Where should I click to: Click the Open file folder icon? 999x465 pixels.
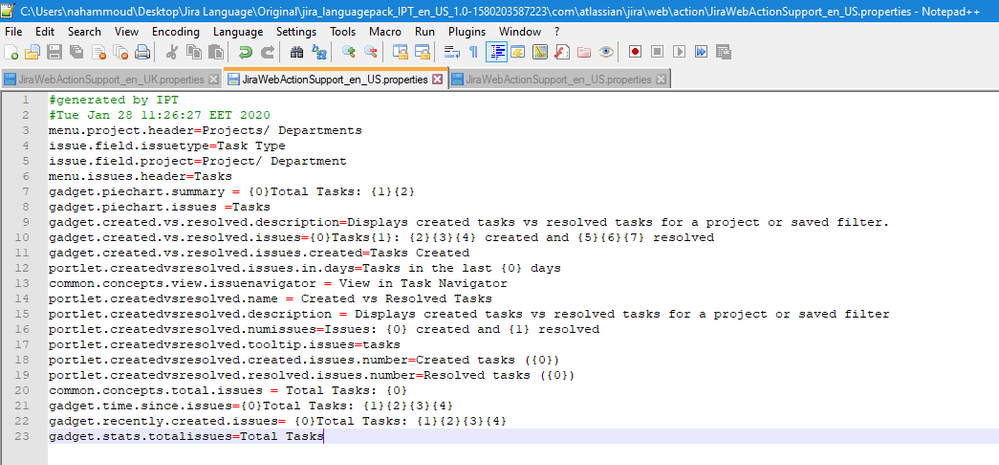(32, 52)
